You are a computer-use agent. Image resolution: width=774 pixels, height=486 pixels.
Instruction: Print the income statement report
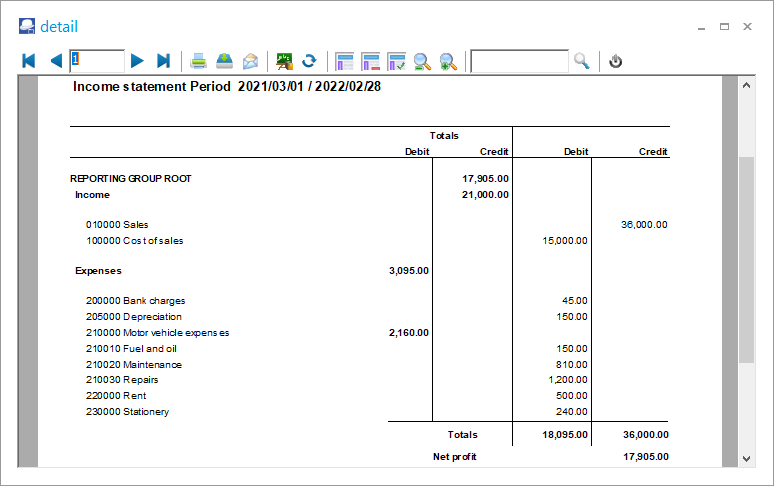[200, 61]
